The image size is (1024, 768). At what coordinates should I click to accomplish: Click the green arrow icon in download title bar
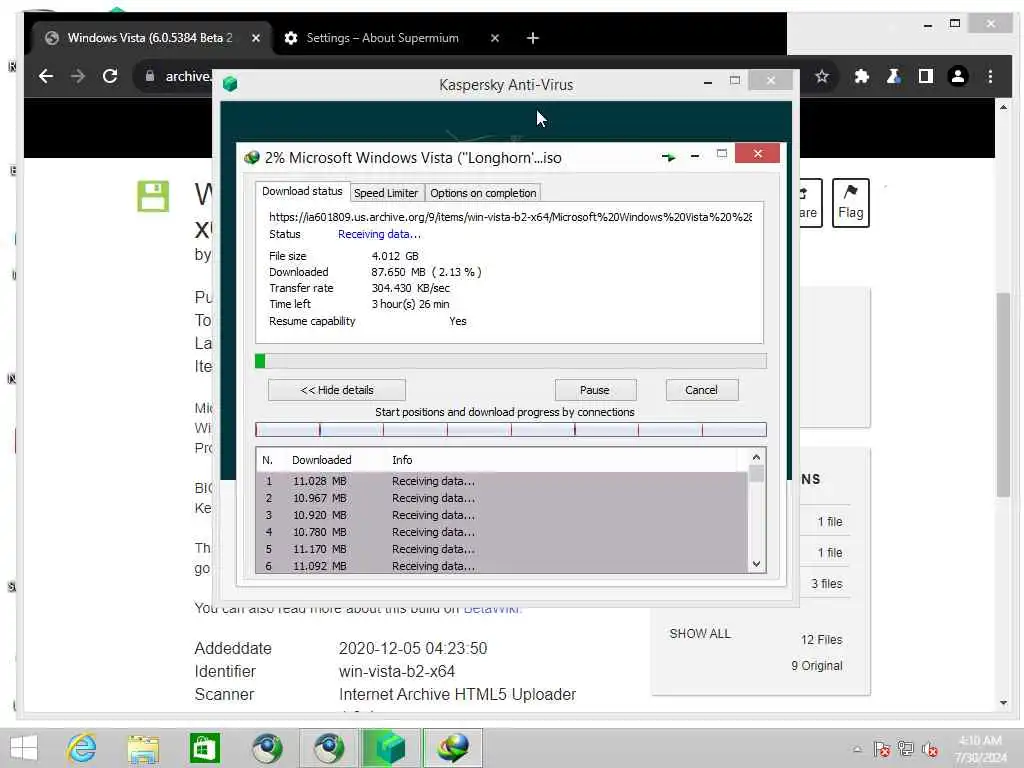668,157
